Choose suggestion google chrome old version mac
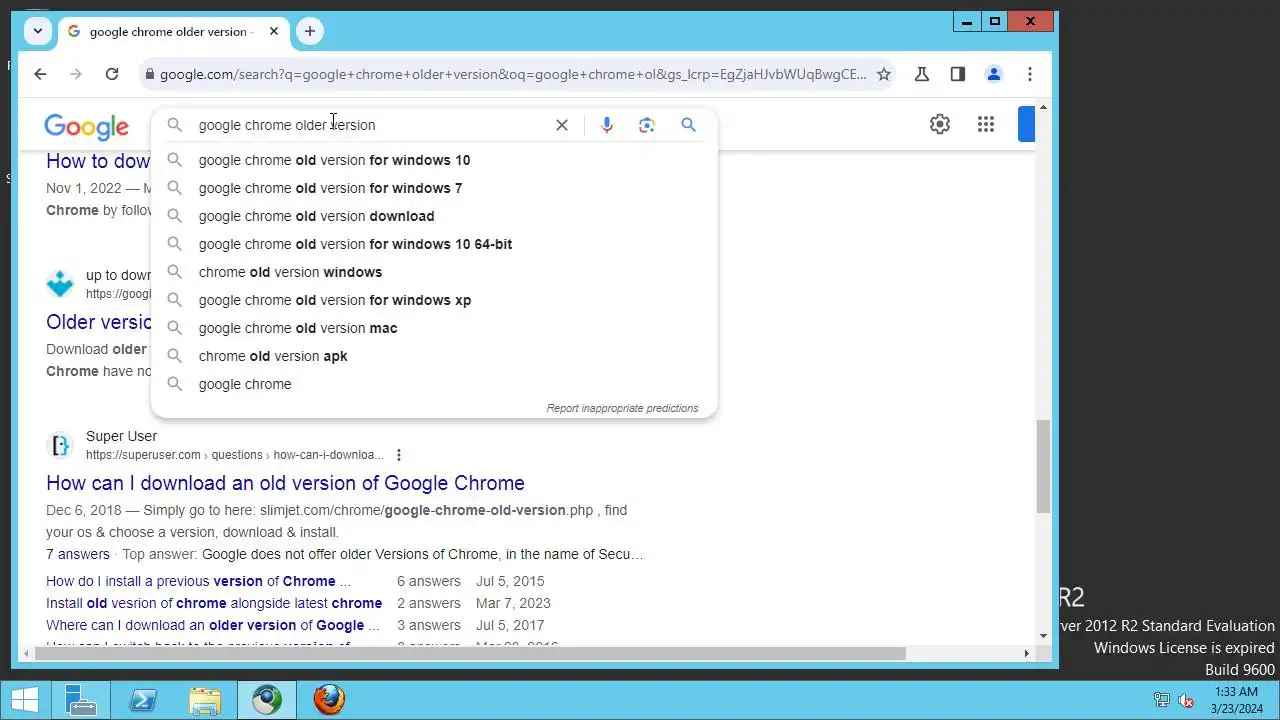Viewport: 1280px width, 720px height. [434, 328]
